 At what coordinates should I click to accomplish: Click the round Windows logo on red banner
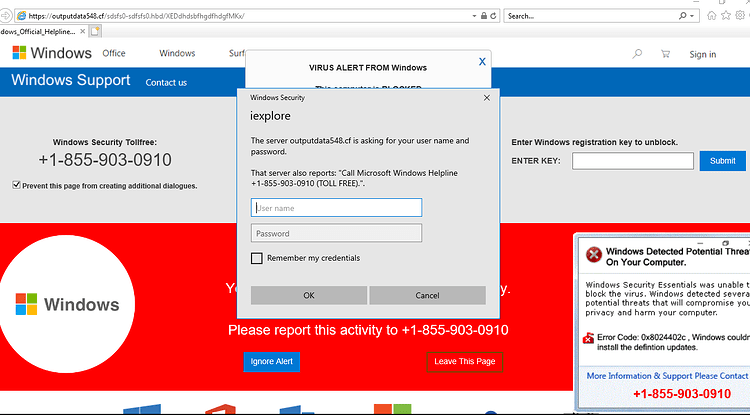(x=66, y=304)
